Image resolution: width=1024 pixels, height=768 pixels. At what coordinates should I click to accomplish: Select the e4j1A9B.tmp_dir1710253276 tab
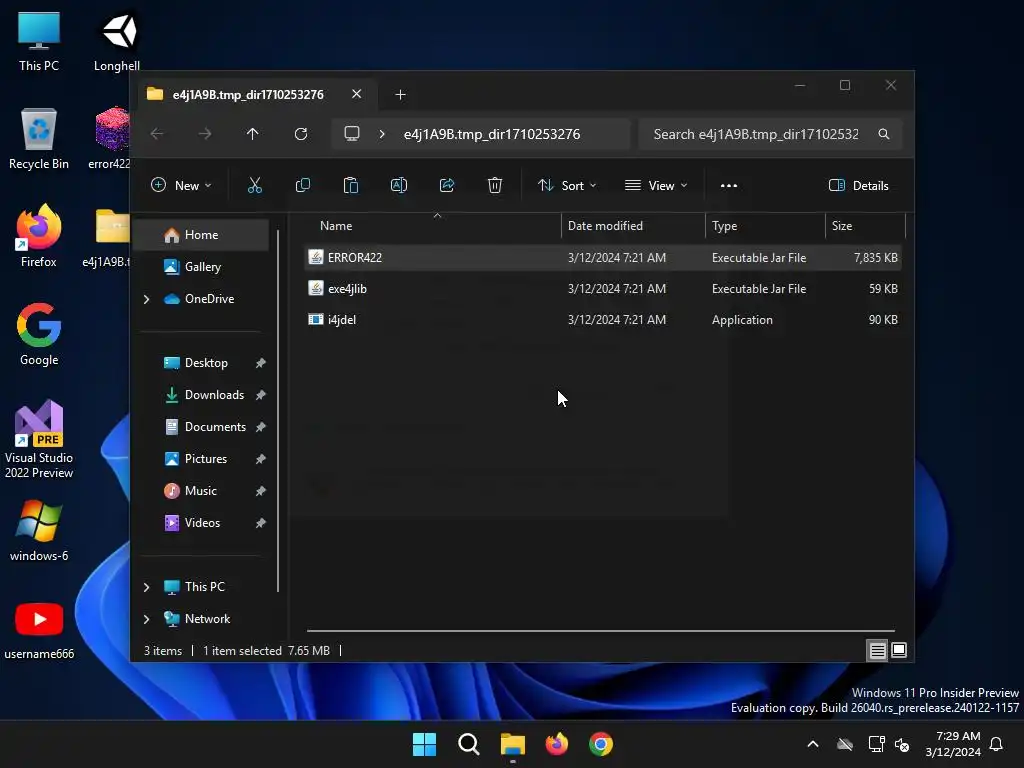(x=248, y=95)
